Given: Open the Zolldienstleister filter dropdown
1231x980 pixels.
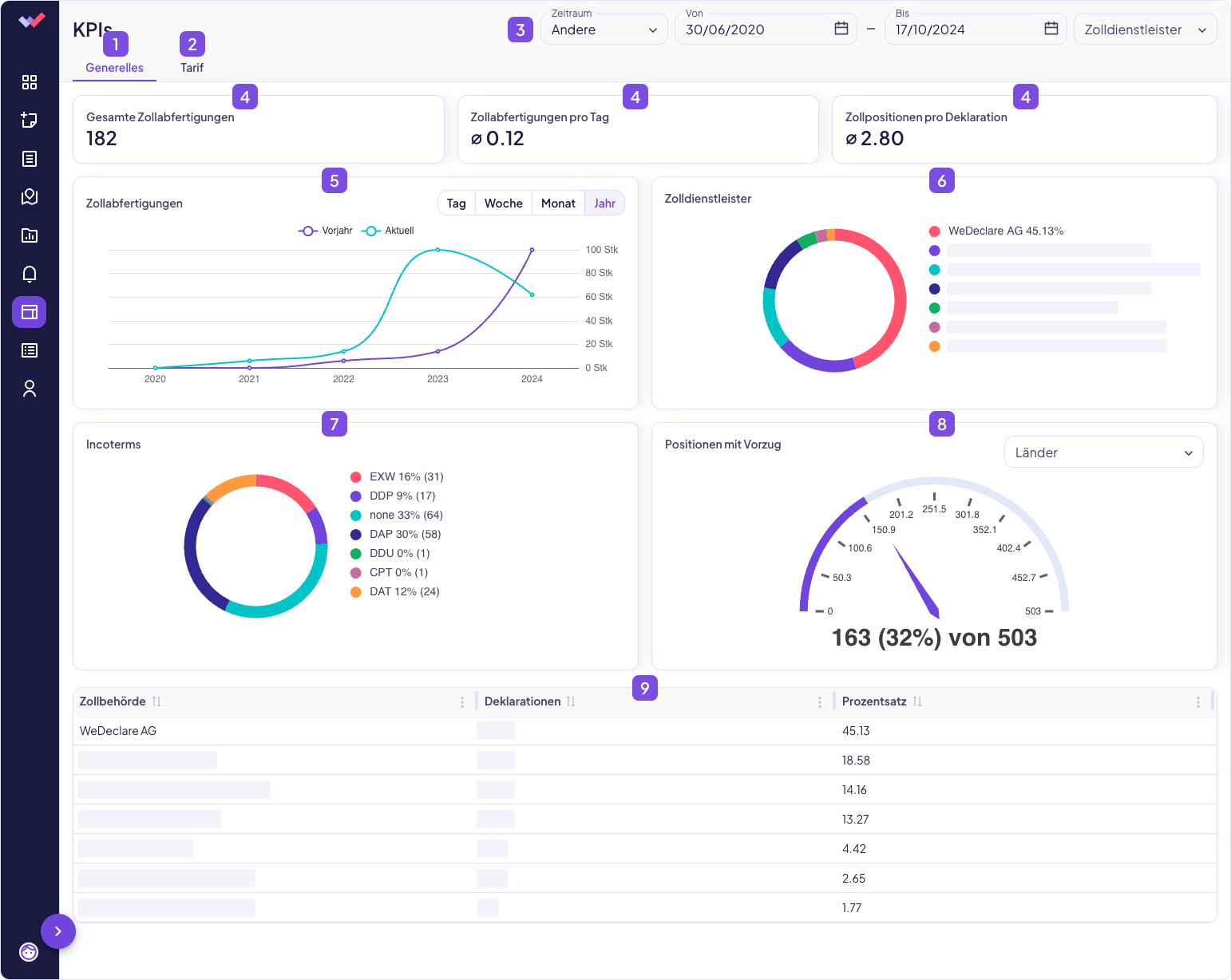Looking at the screenshot, I should click(1144, 30).
